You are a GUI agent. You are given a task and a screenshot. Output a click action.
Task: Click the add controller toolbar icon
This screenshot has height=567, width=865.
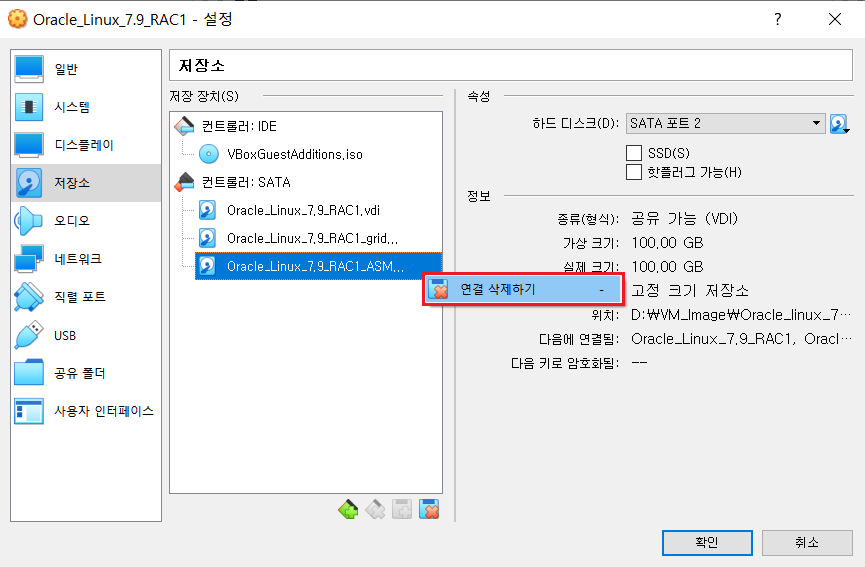(x=348, y=509)
